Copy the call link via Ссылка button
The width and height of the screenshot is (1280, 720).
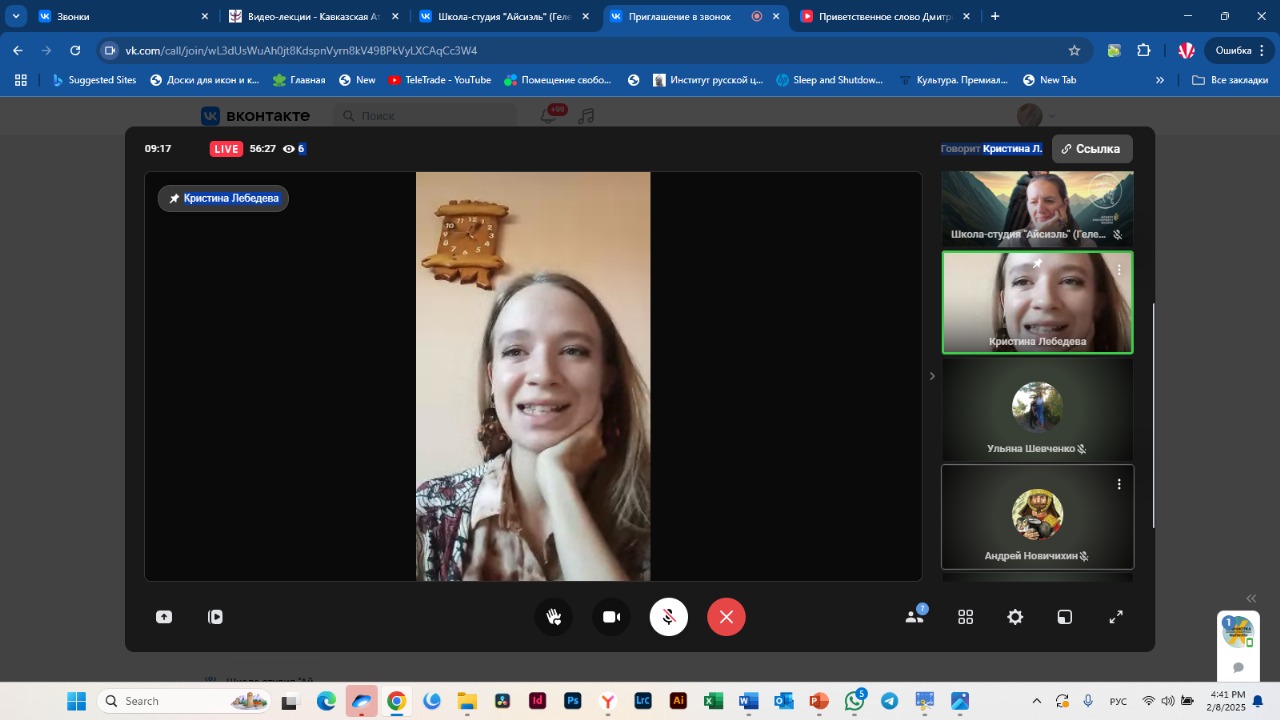[x=1091, y=149]
